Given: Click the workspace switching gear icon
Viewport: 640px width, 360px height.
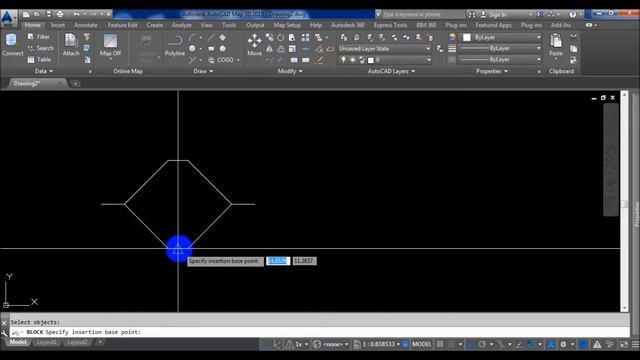Looking at the screenshot, I should (563, 344).
